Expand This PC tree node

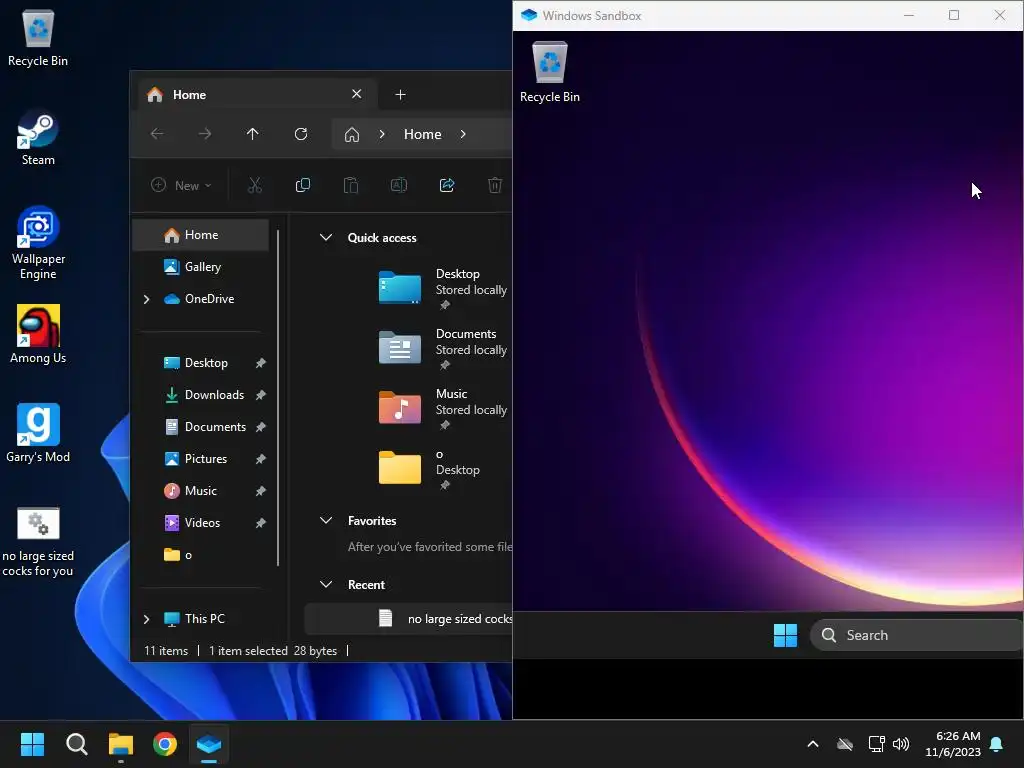click(146, 619)
